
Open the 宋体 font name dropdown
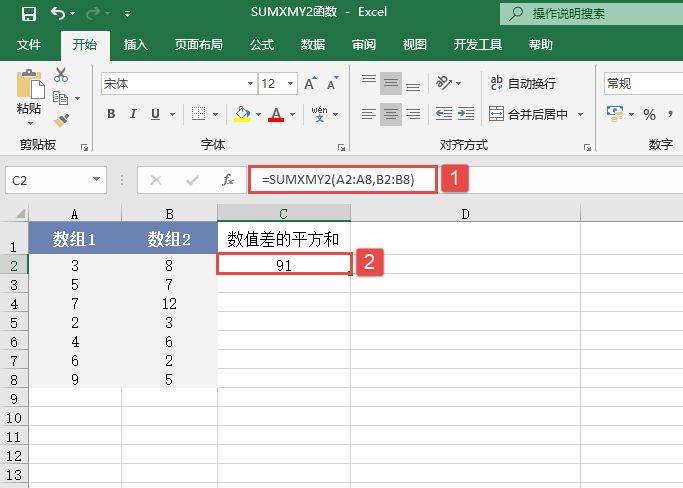coord(250,83)
